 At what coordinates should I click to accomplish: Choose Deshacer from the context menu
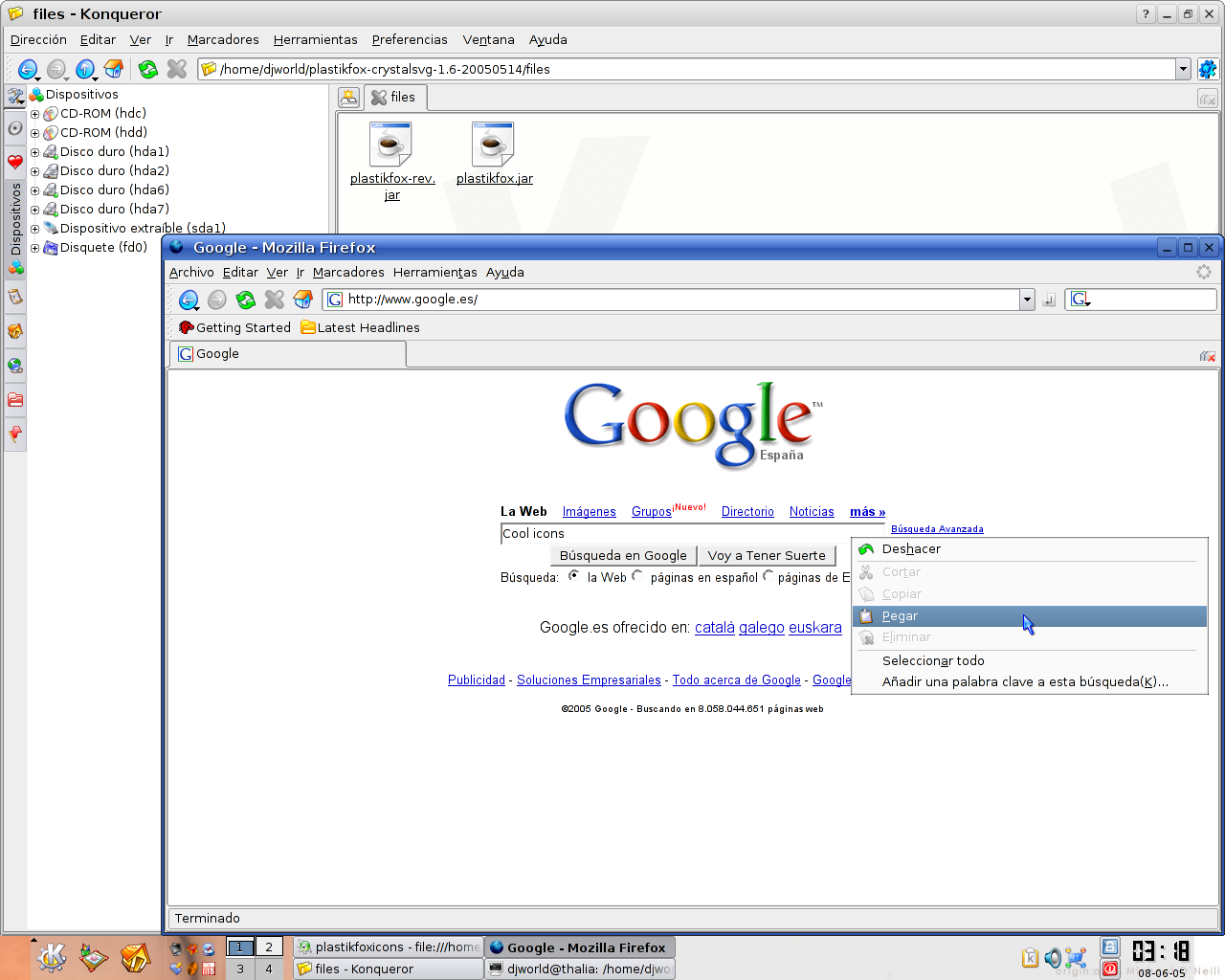point(1030,549)
